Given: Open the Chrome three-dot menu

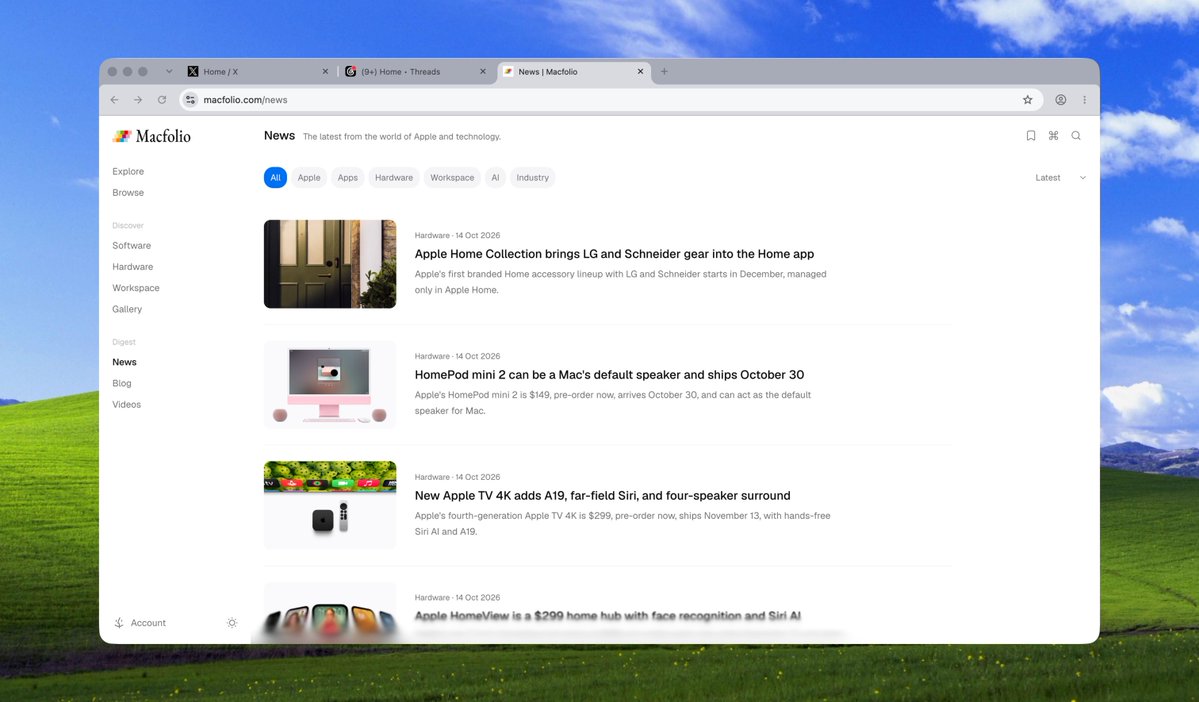Looking at the screenshot, I should pyautogui.click(x=1084, y=99).
